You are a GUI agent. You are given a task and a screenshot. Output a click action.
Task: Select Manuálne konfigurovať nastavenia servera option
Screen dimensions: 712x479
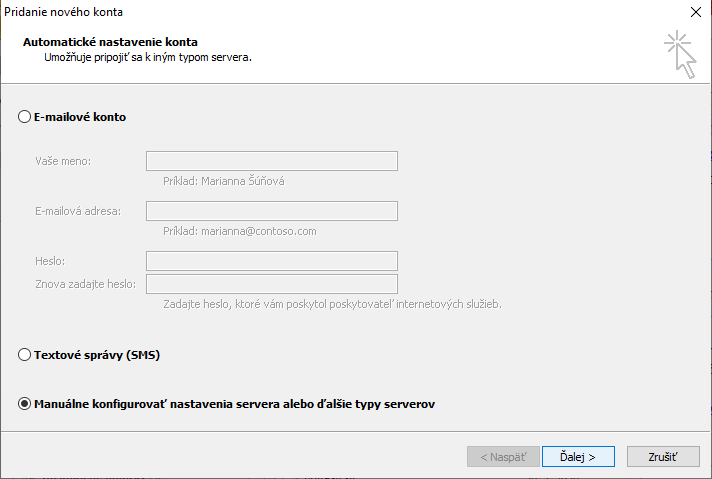(25, 404)
